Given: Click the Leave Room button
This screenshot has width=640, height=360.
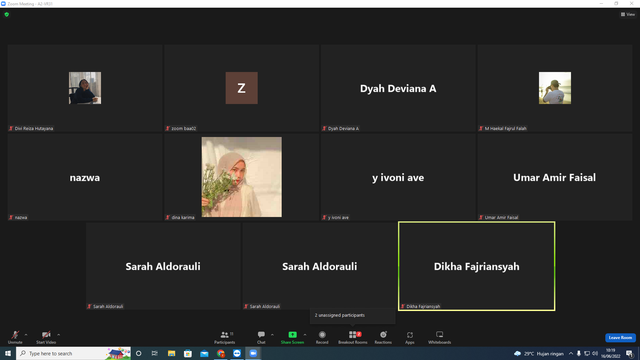Looking at the screenshot, I should (x=620, y=338).
